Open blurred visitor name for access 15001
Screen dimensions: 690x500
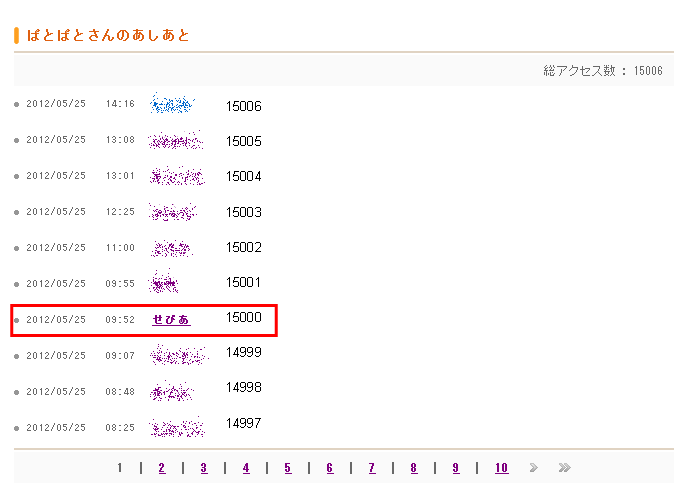(x=164, y=284)
